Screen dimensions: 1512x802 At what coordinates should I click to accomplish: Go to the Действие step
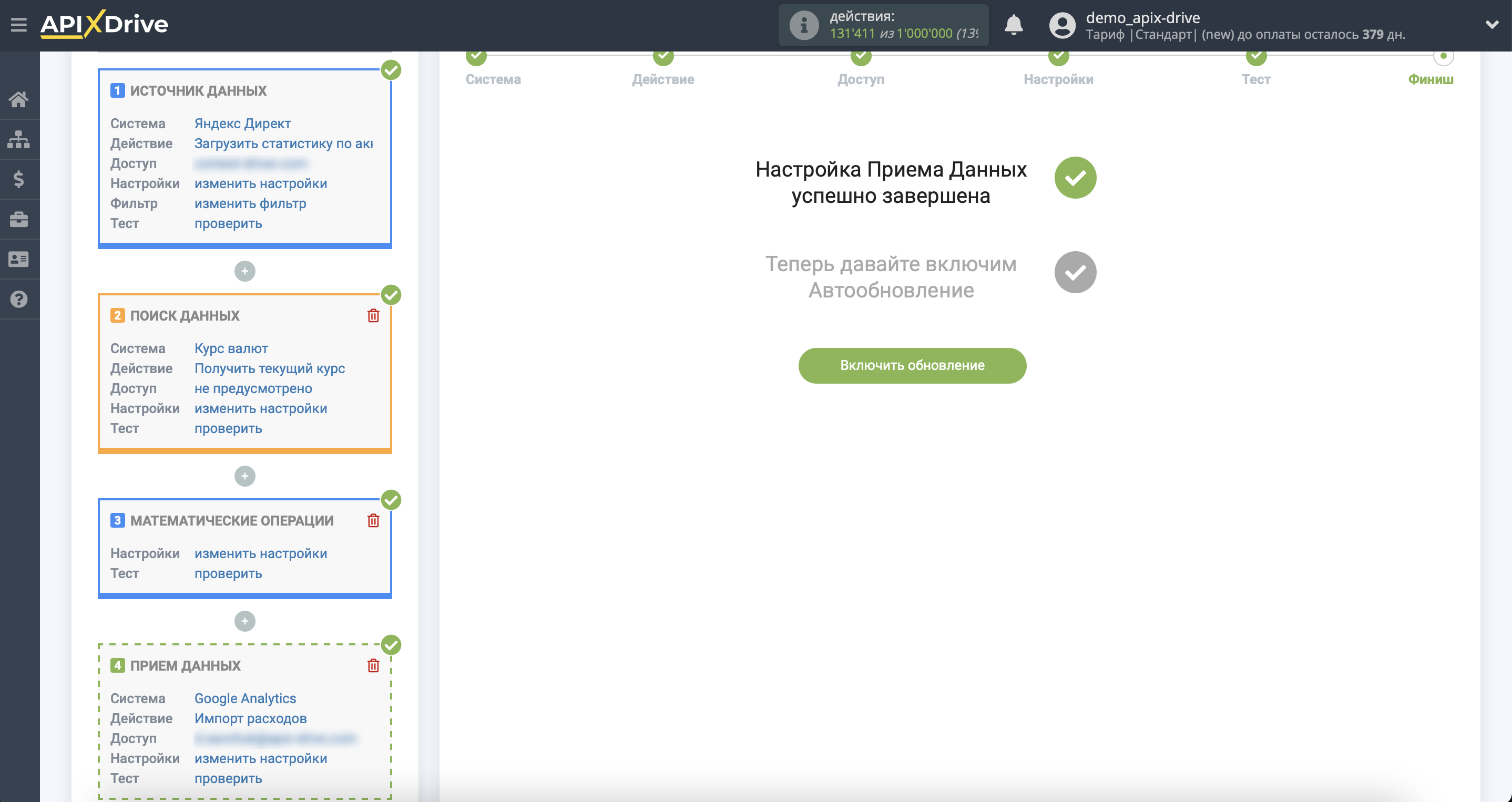pyautogui.click(x=663, y=79)
